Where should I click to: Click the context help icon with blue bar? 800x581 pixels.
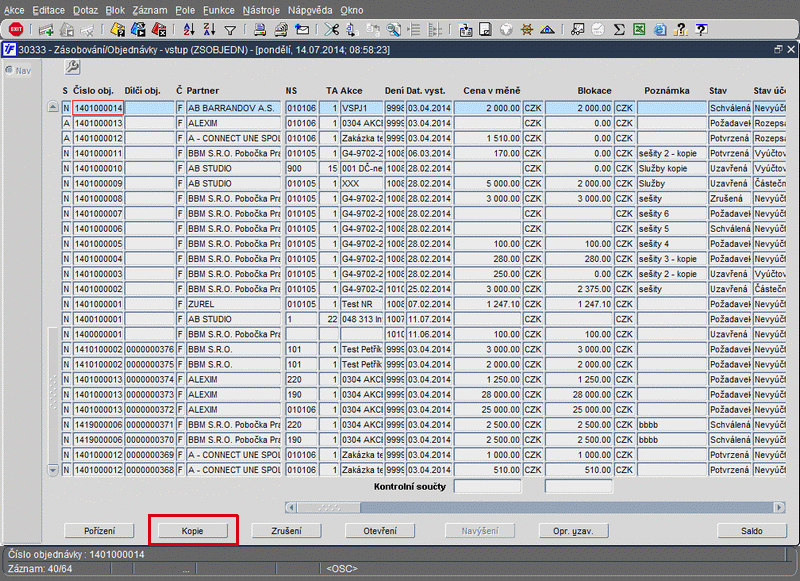coord(702,30)
